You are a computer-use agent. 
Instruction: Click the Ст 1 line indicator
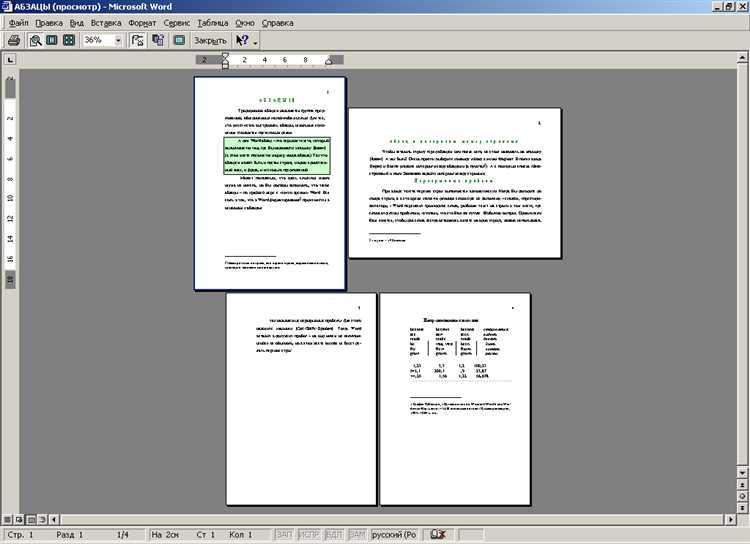click(206, 534)
